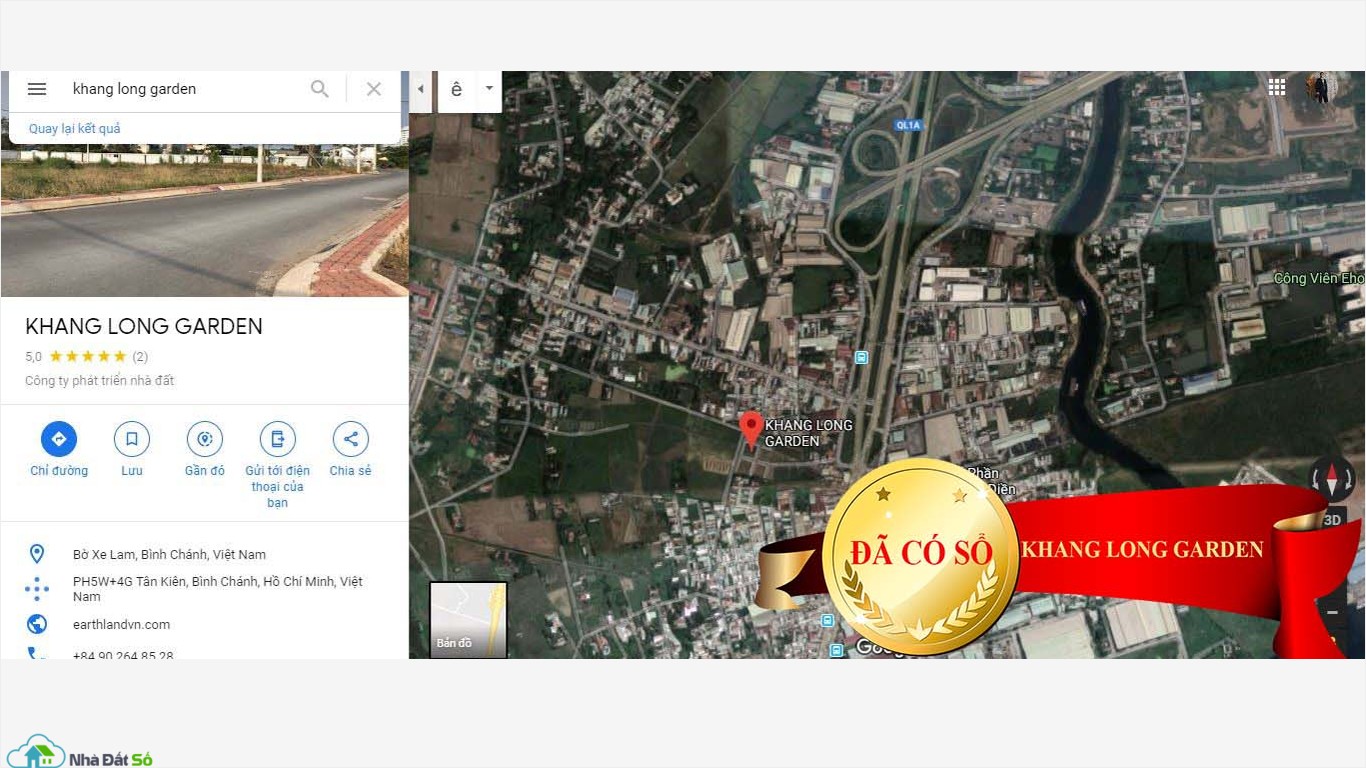Open the input tools dropdown arrow
Screen dimensions: 1366x768
pyautogui.click(x=489, y=89)
